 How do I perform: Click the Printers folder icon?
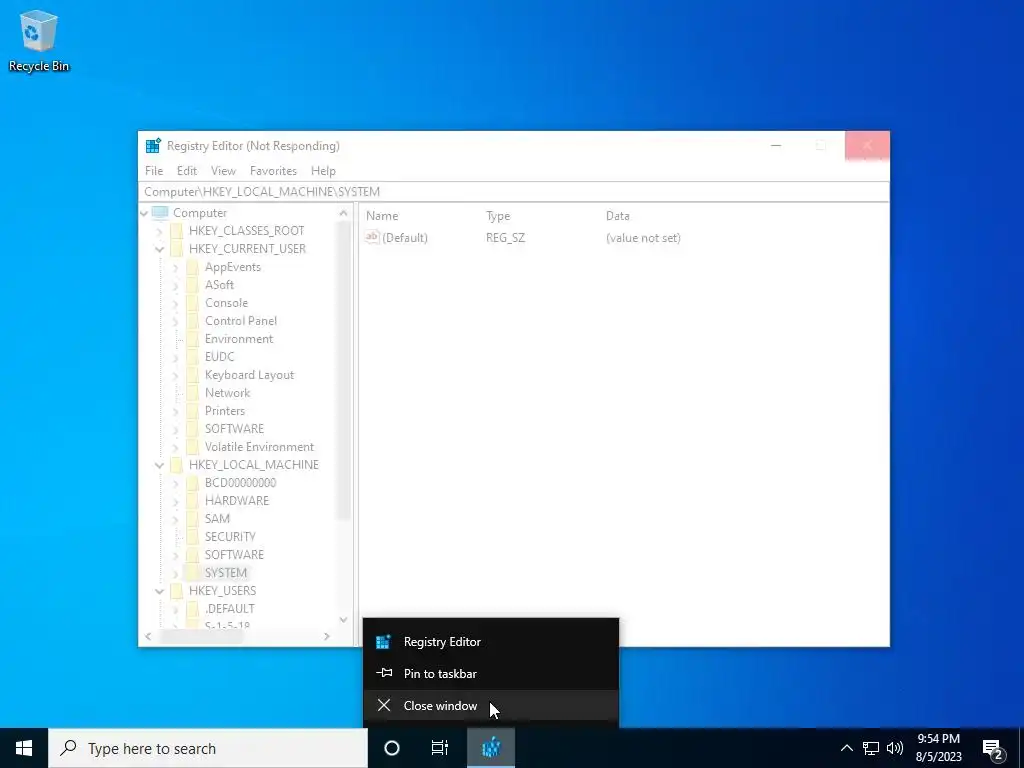coord(192,411)
